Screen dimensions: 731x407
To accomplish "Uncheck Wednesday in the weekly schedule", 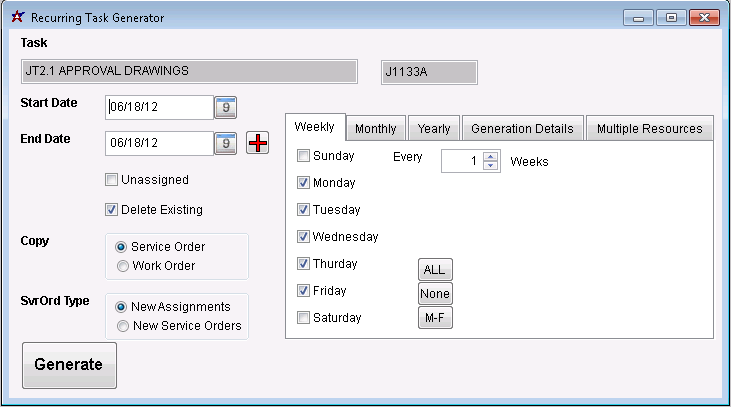I will [303, 237].
